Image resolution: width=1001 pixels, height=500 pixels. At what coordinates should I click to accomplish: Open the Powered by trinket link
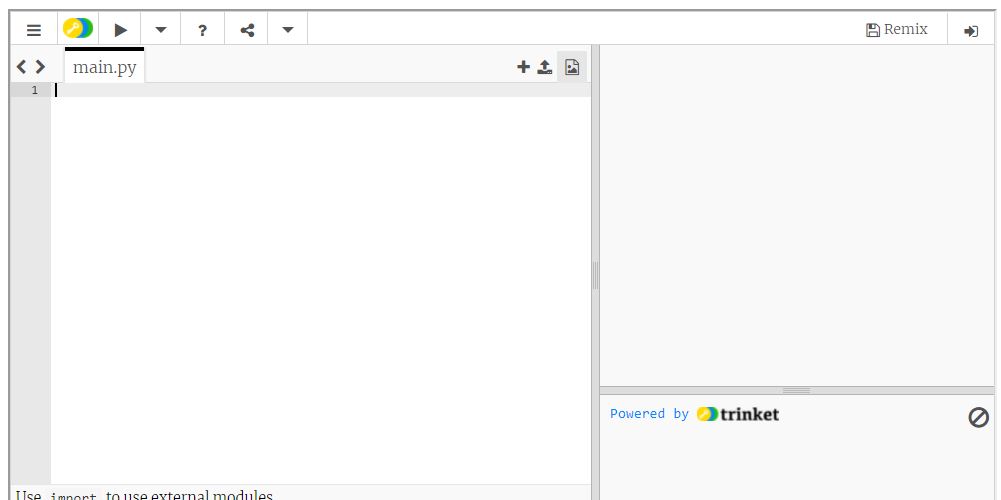[x=694, y=414]
